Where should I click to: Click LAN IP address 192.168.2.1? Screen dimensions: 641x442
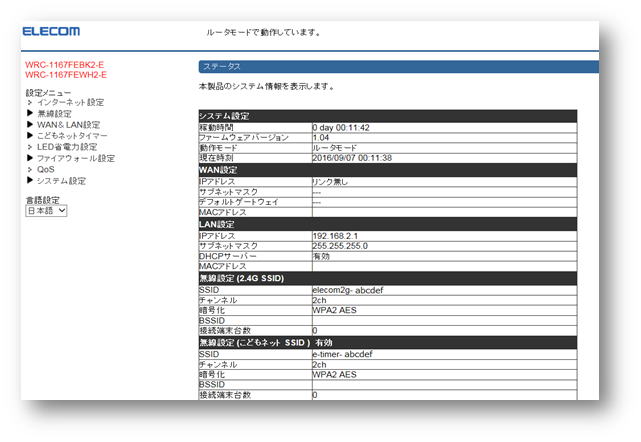tap(335, 236)
